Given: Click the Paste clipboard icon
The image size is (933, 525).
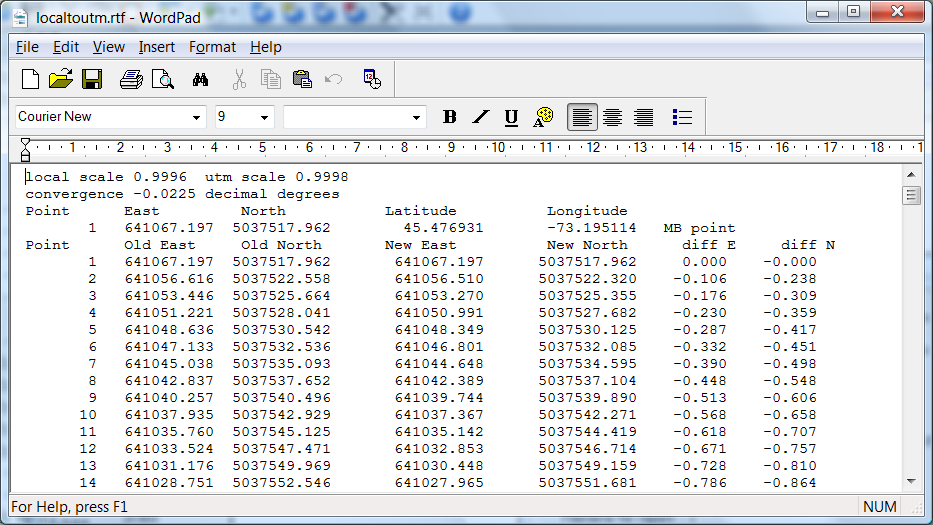Looking at the screenshot, I should [x=302, y=79].
